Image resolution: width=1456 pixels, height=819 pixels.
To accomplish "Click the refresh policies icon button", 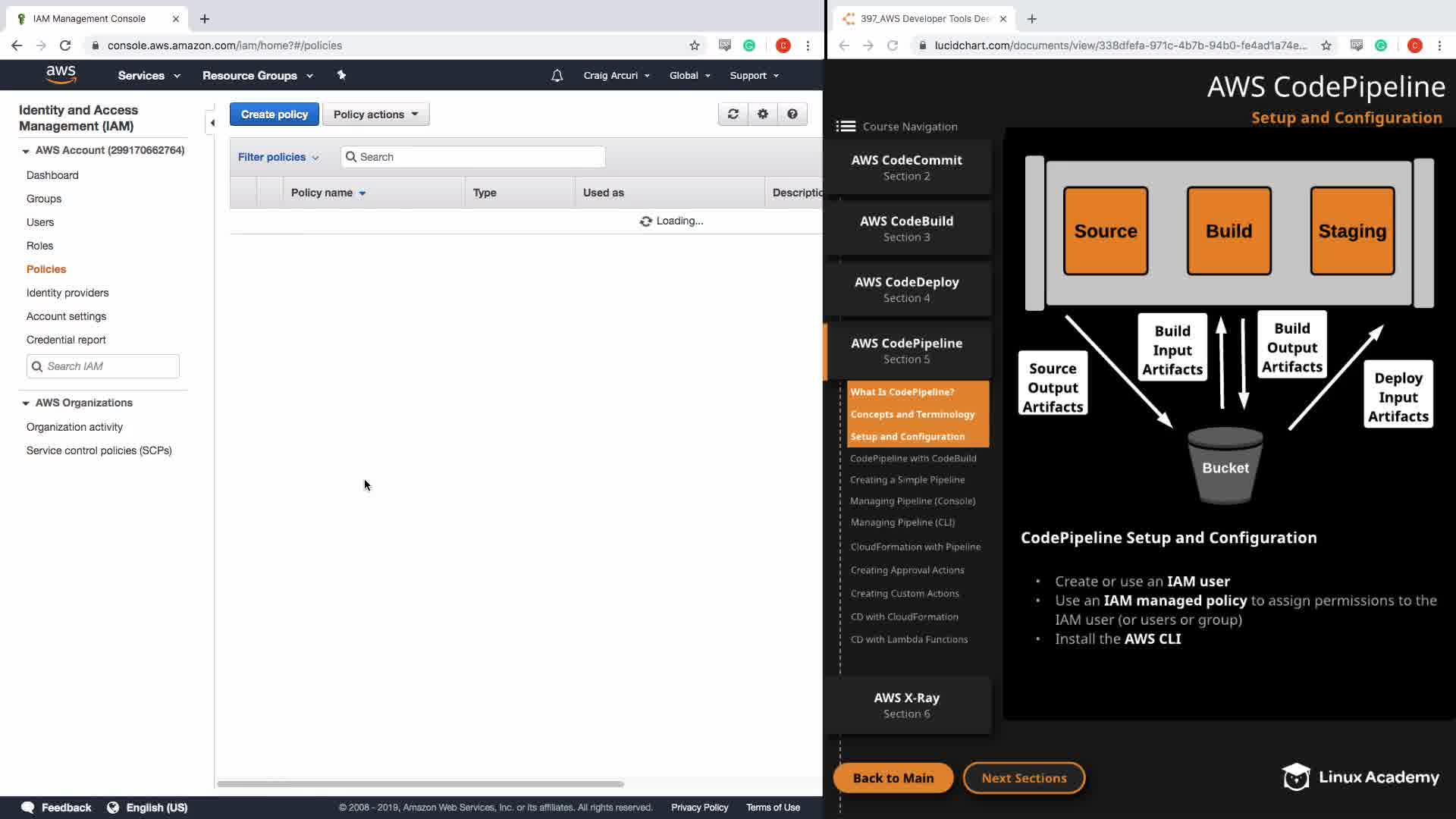I will click(733, 114).
